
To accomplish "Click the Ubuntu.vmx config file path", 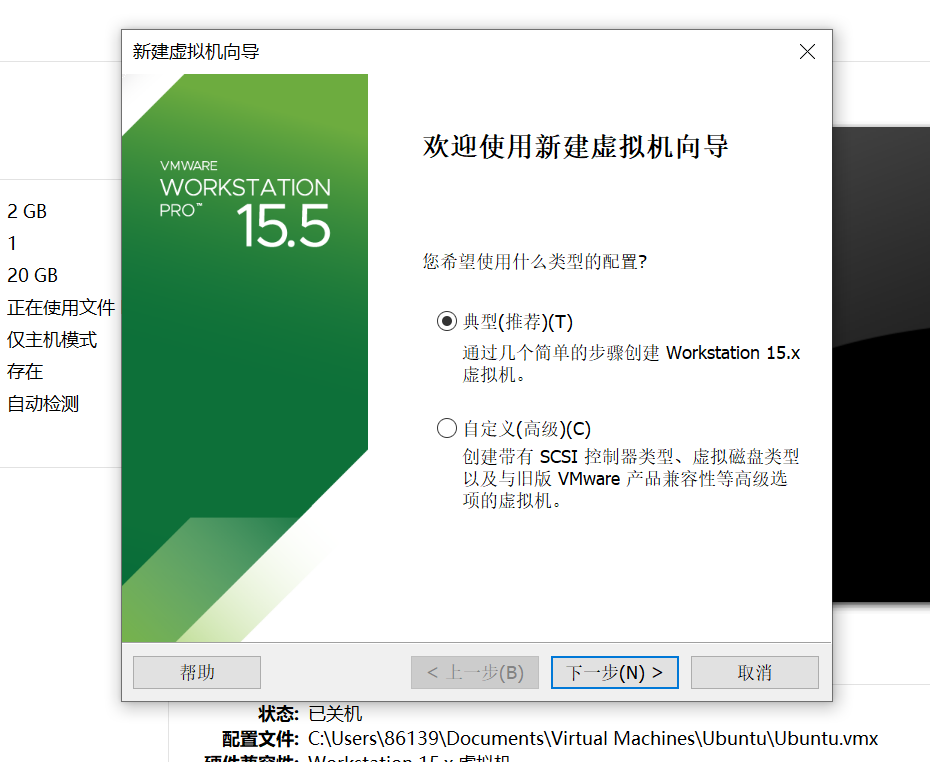I will tap(593, 738).
